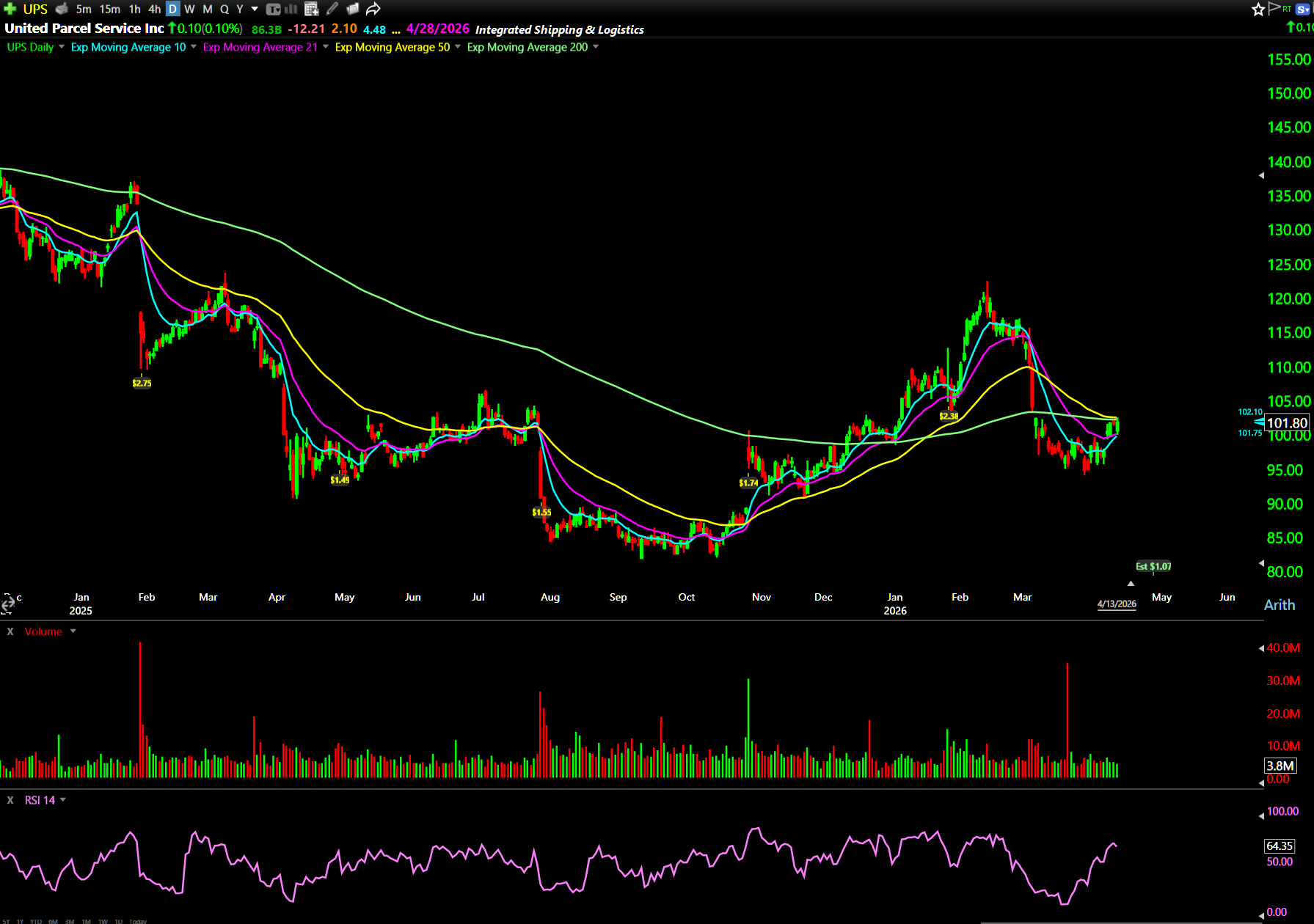Click the flag icon at top right

tap(1274, 9)
